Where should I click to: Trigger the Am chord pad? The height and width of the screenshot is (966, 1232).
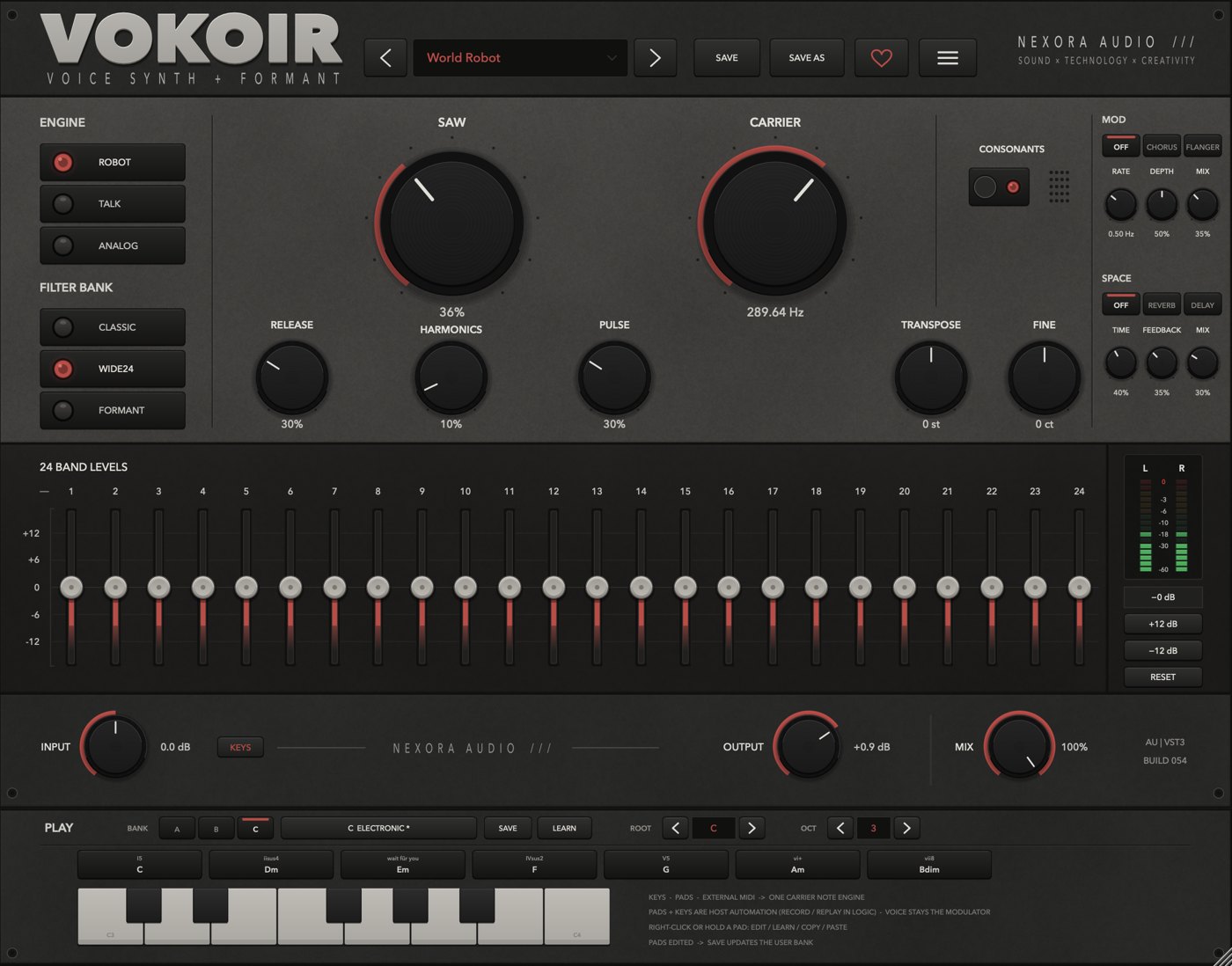coord(797,865)
